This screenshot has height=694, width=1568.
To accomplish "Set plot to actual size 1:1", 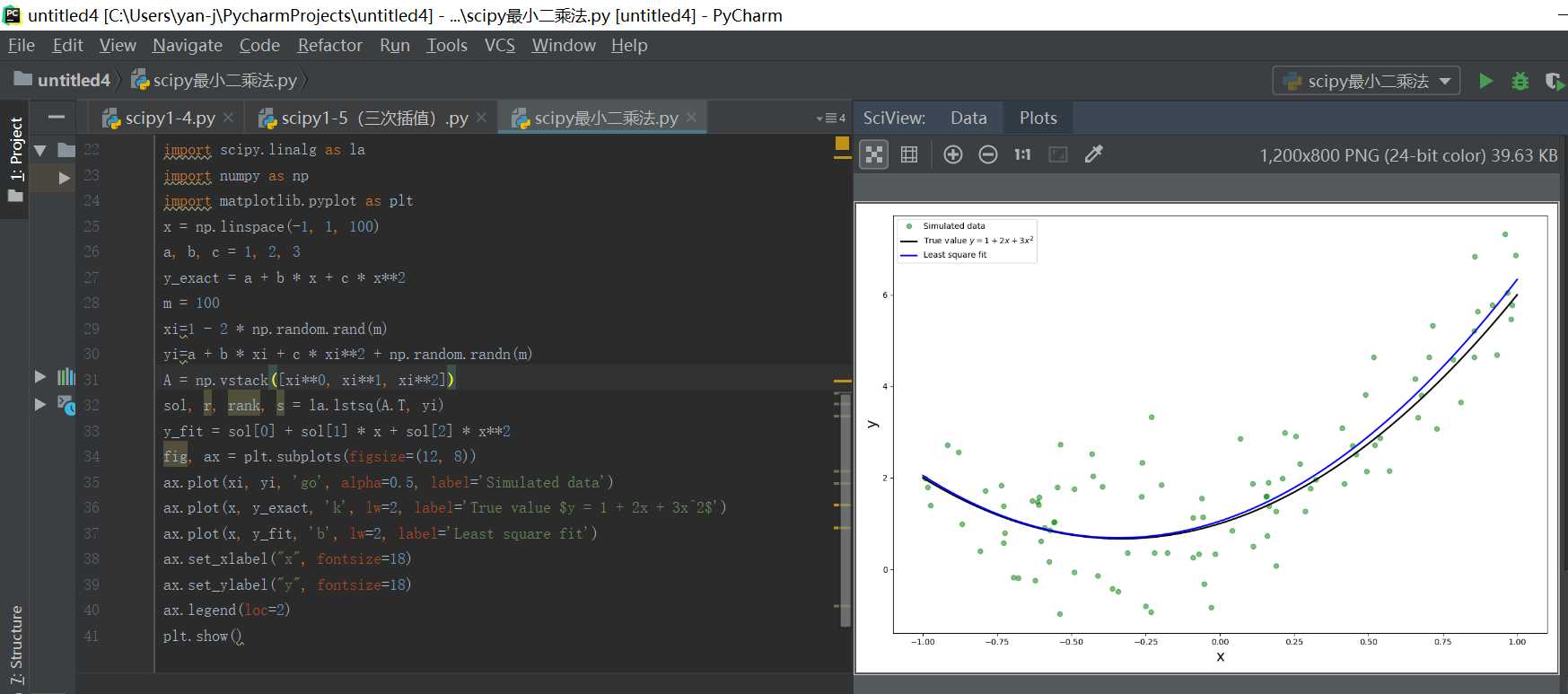I will [x=1022, y=154].
